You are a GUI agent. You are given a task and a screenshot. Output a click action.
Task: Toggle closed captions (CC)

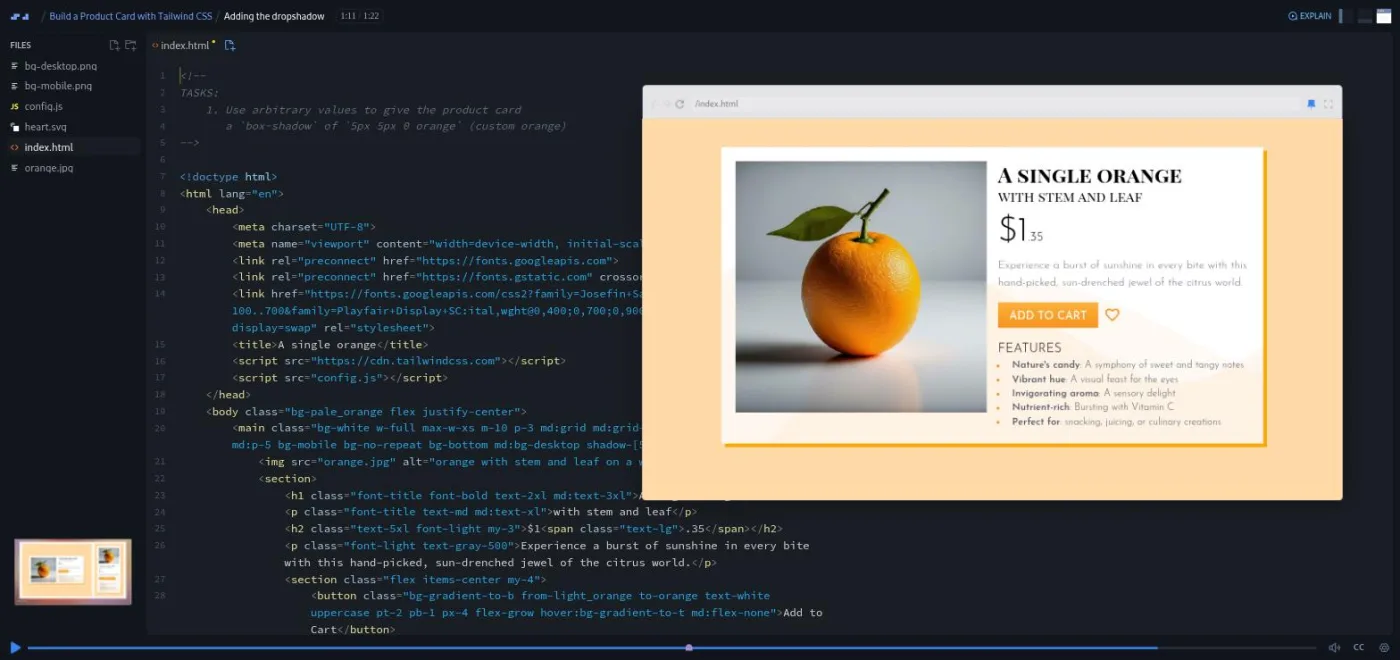1359,648
